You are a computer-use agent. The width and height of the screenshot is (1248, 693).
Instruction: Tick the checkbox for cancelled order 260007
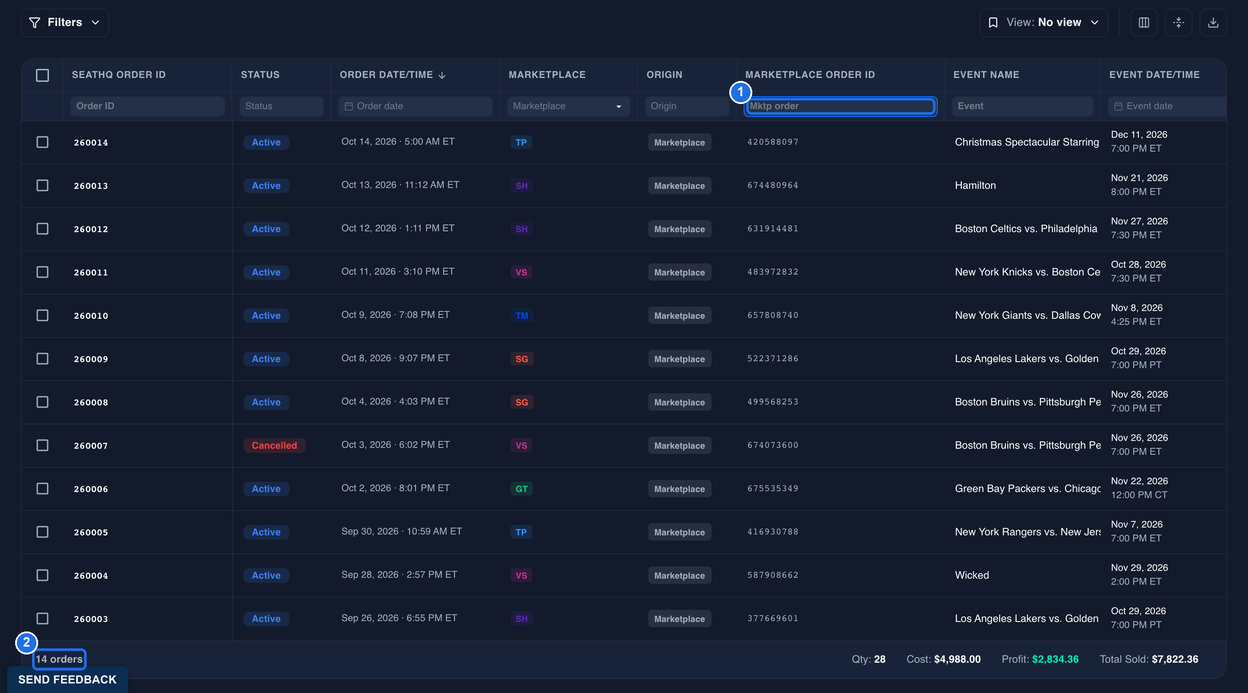[x=42, y=446]
